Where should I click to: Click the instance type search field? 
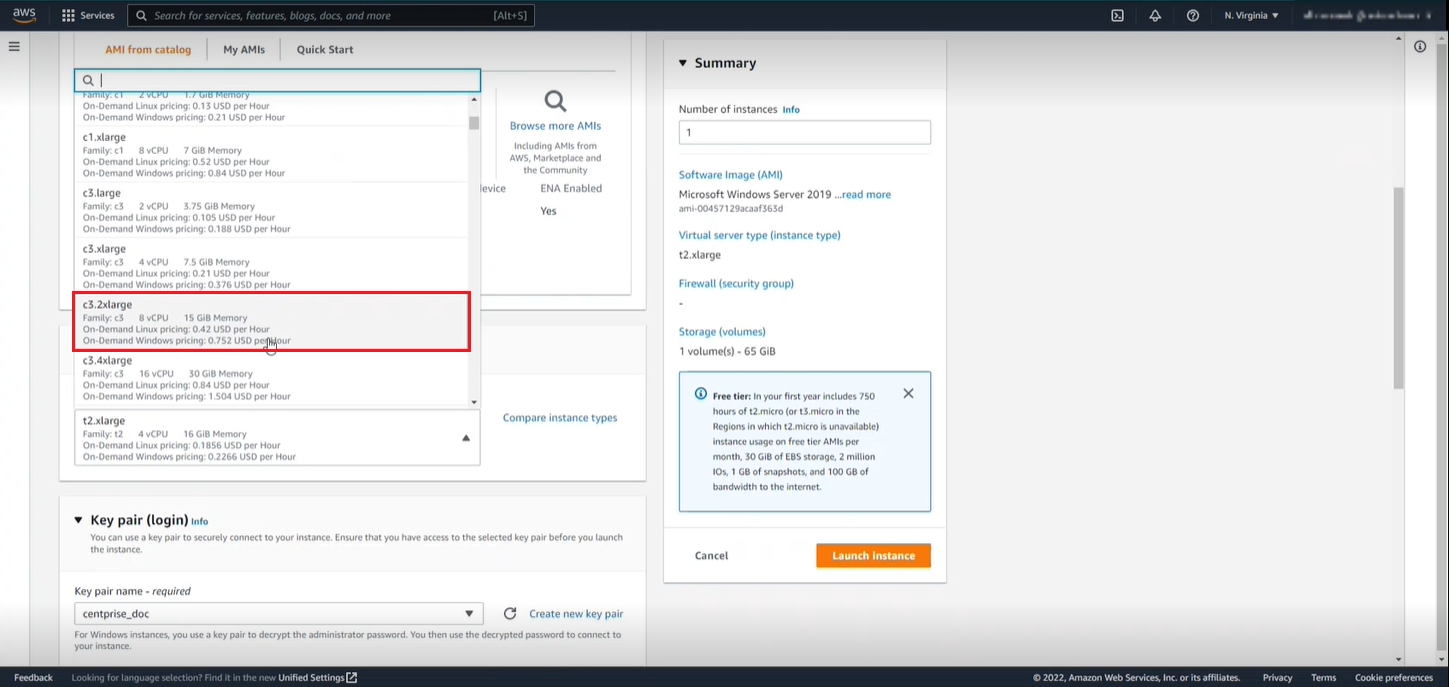click(x=277, y=80)
